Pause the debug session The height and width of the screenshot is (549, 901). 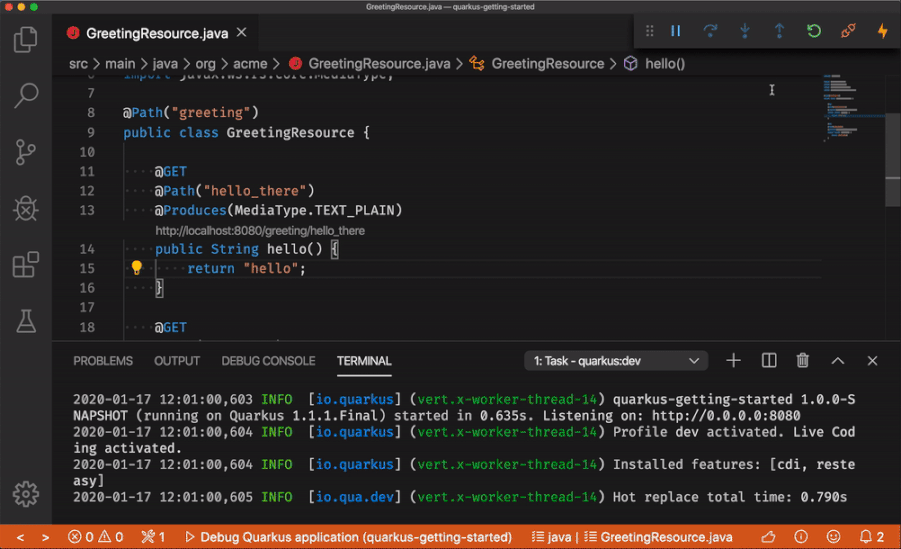676,31
